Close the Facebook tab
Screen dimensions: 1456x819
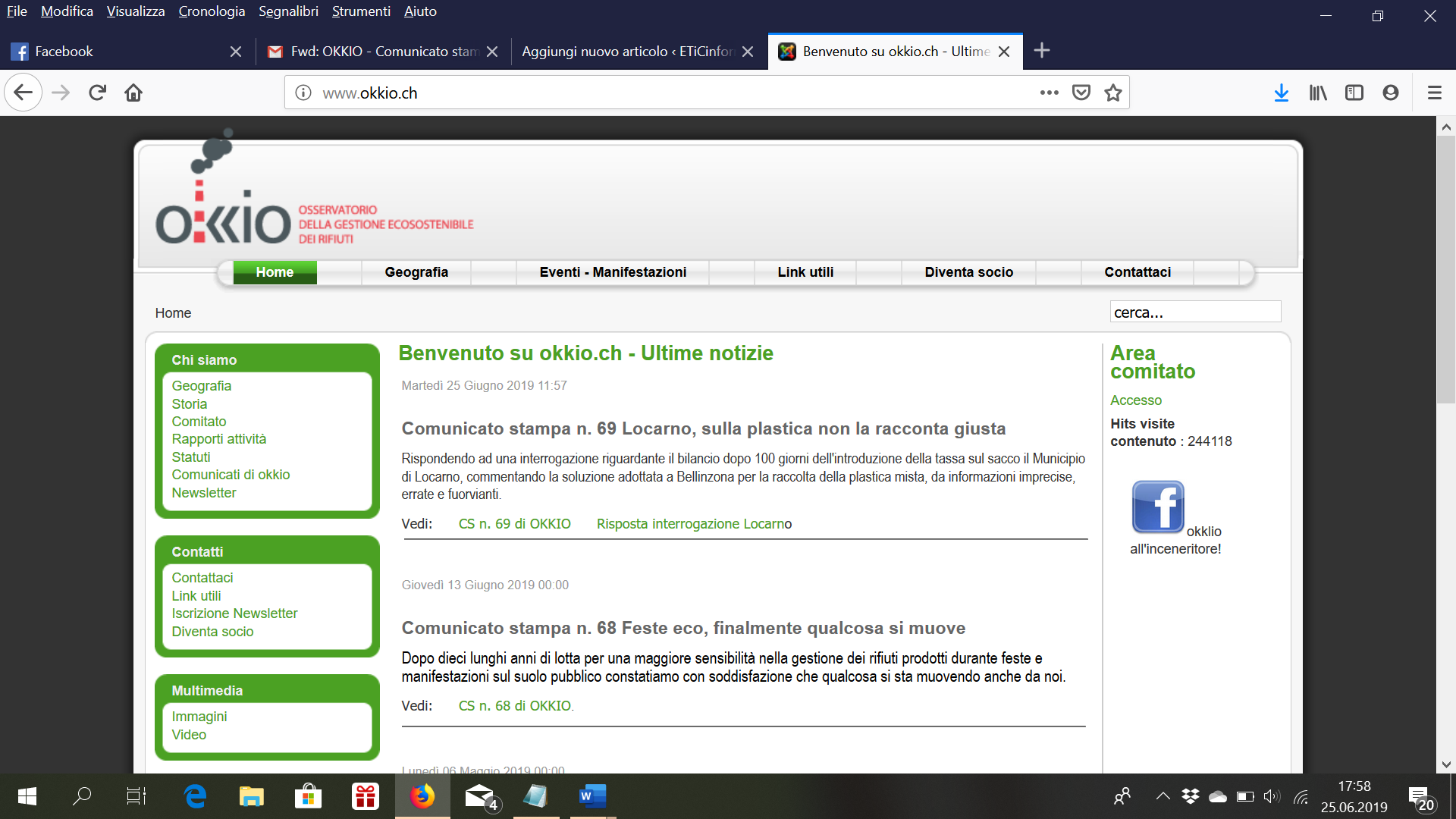click(236, 52)
